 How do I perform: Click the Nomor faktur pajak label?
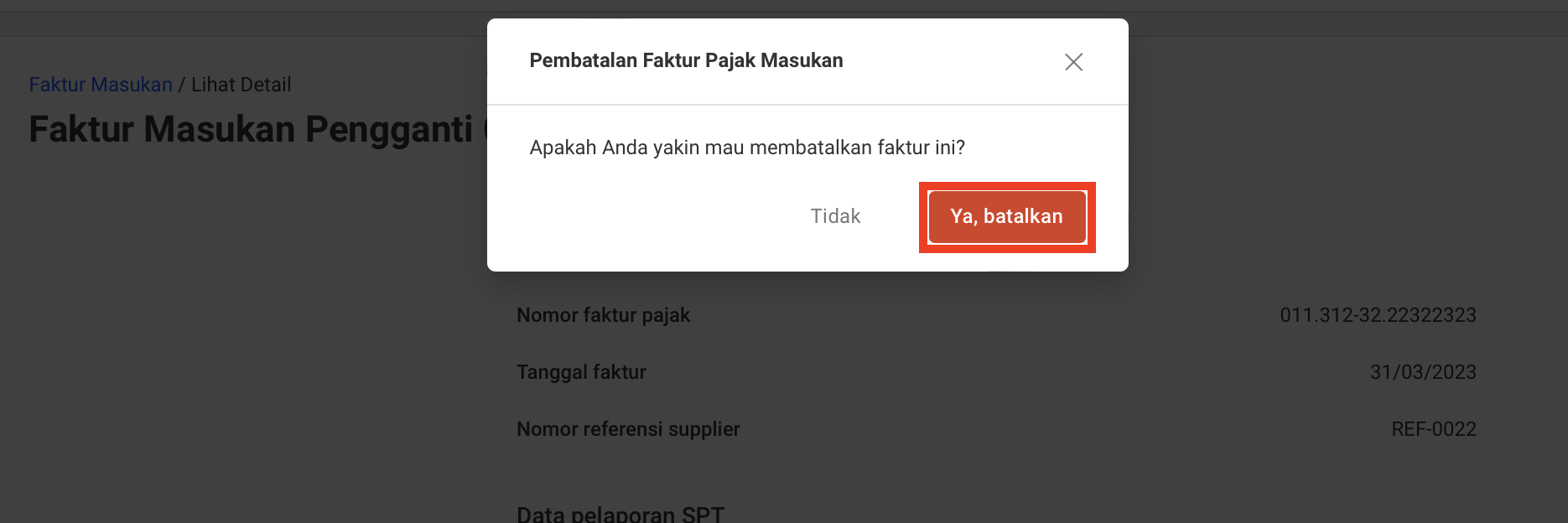tap(603, 315)
